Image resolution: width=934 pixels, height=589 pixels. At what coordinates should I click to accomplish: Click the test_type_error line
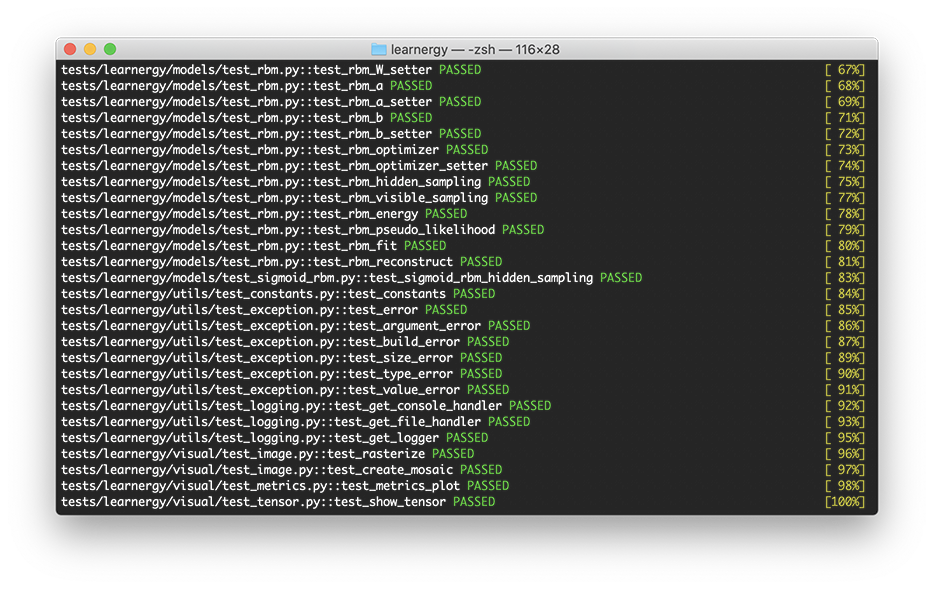pos(282,374)
